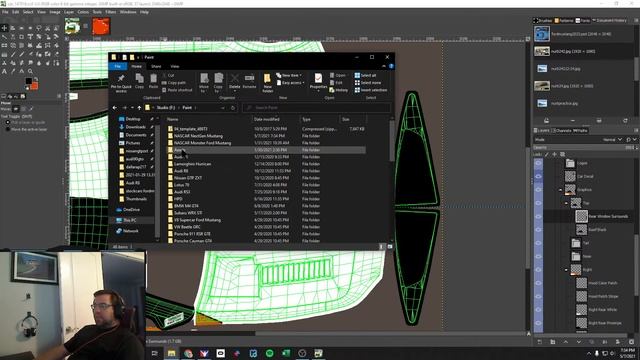Open Chrome from the taskbar
This screenshot has height=360, width=640.
pos(188,353)
